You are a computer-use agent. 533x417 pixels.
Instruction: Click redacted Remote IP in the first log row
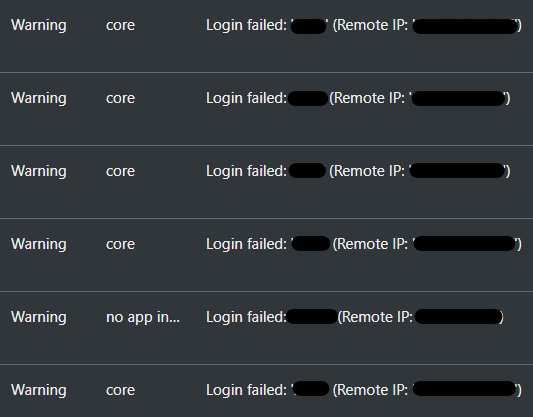(465, 26)
